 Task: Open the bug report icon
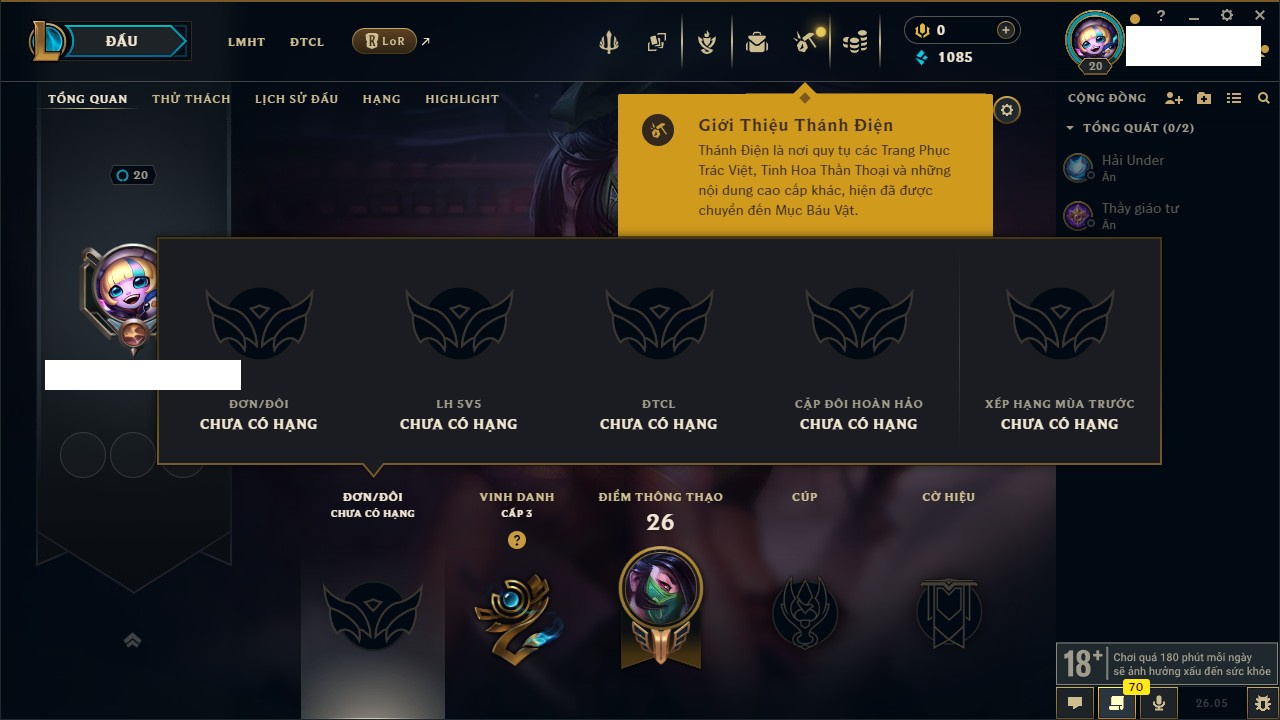pos(1263,703)
